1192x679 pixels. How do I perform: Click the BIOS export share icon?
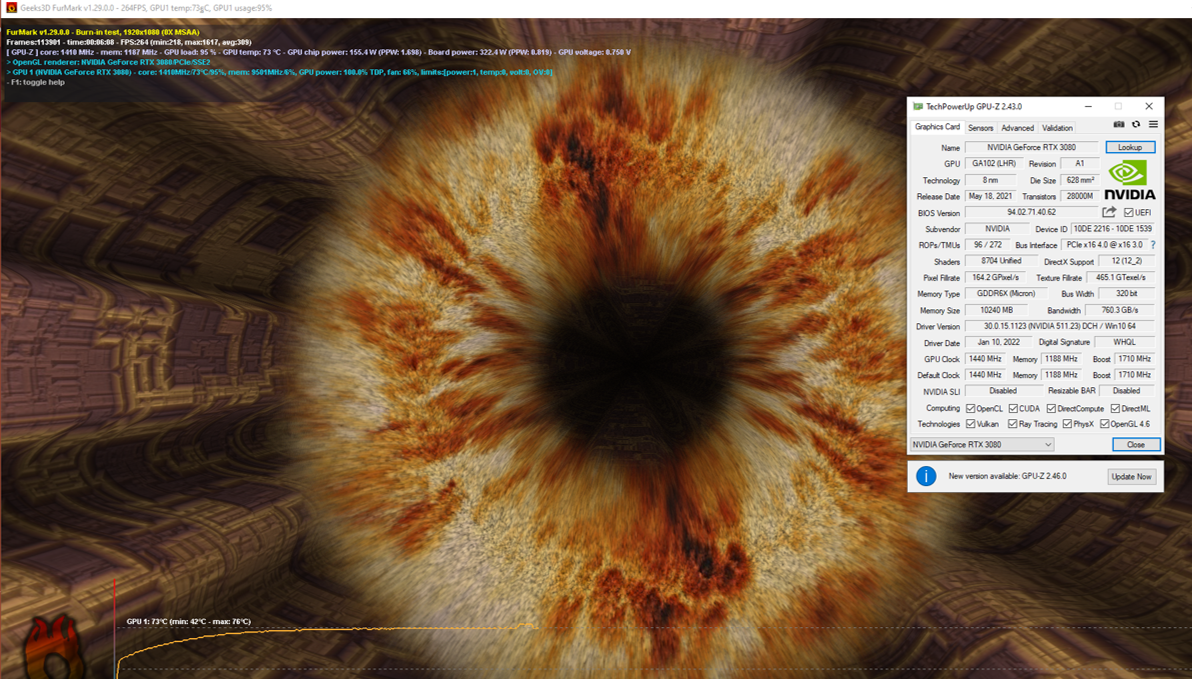(1109, 212)
